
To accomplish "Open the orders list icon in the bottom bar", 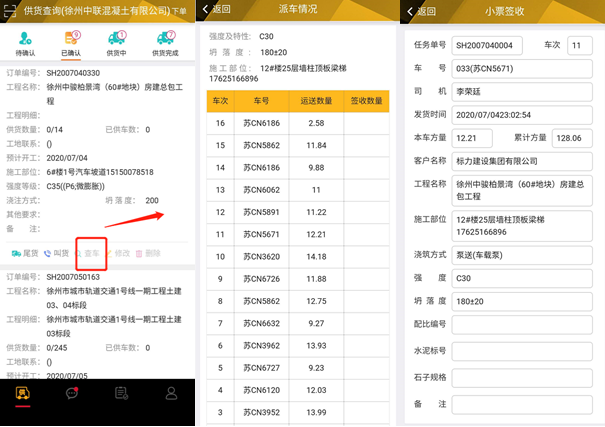I will point(121,393).
